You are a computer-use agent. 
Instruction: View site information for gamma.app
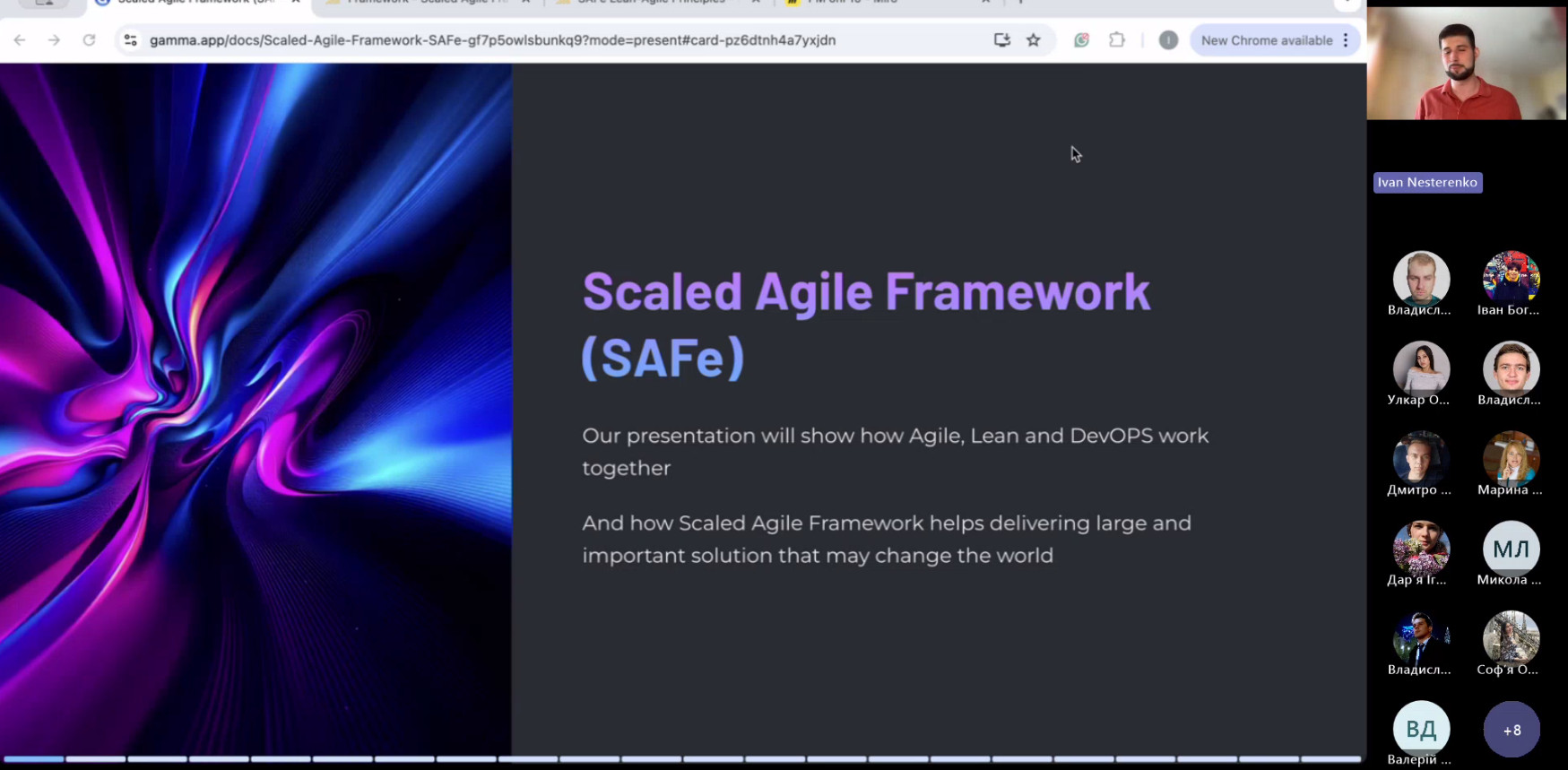(131, 40)
